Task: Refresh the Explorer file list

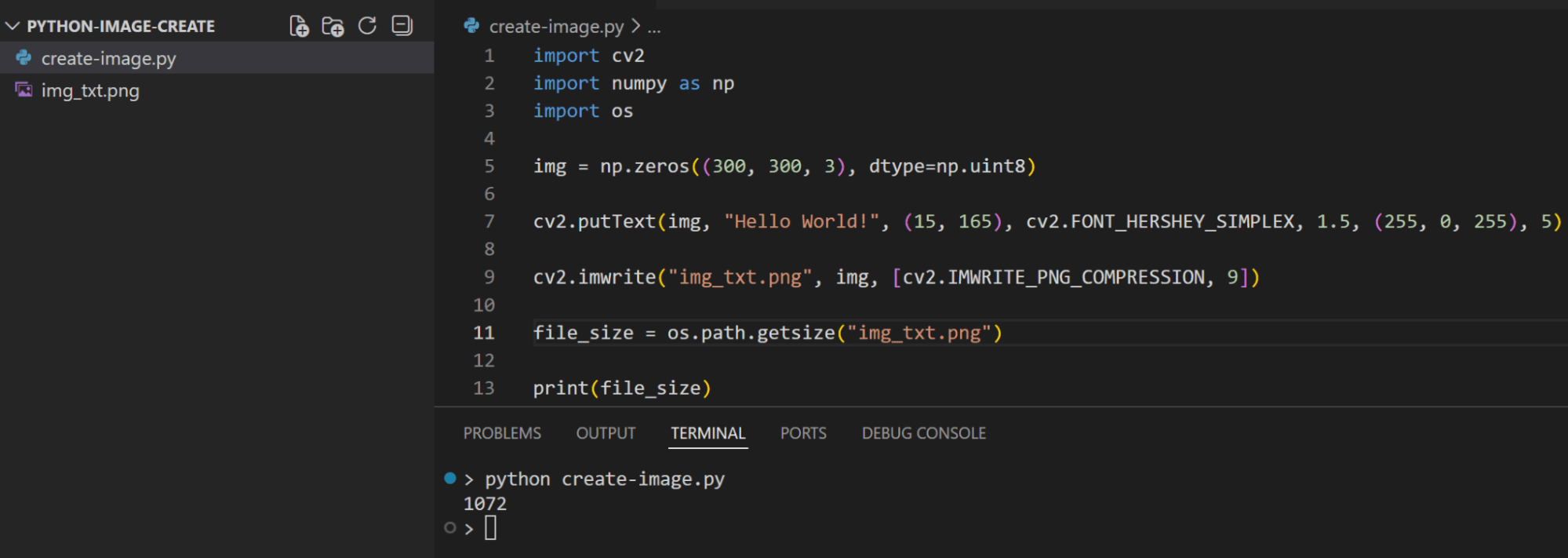Action: tap(367, 26)
